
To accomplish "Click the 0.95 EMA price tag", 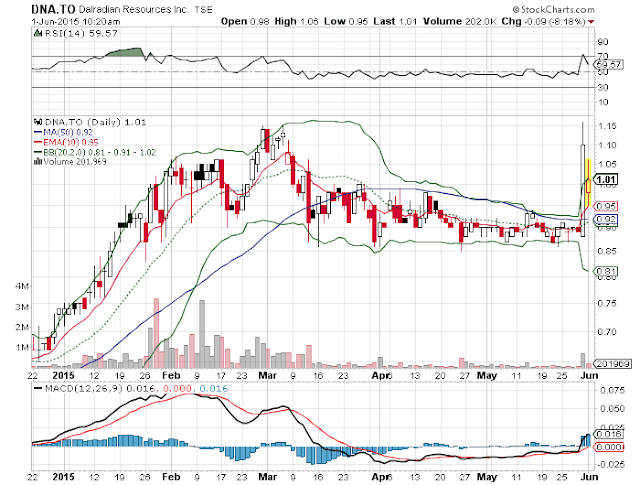I will coord(605,207).
